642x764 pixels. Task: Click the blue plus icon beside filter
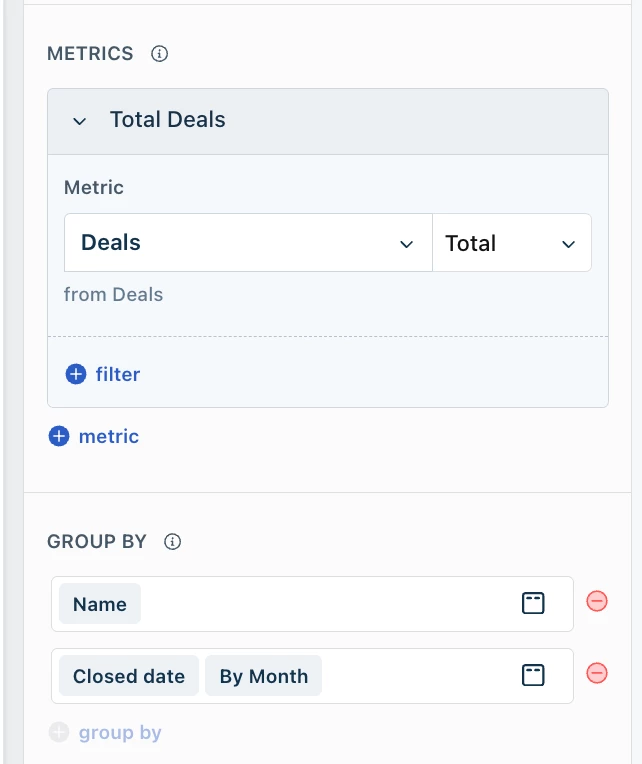tap(76, 374)
